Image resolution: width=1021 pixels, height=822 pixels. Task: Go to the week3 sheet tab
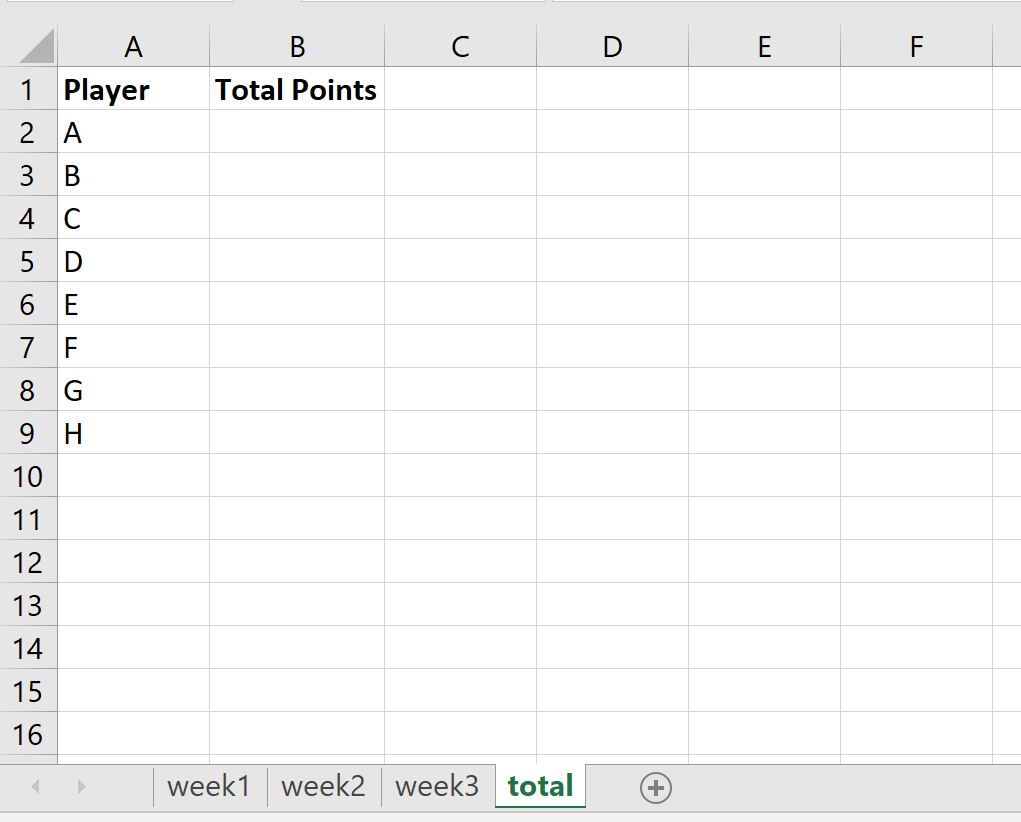click(437, 786)
